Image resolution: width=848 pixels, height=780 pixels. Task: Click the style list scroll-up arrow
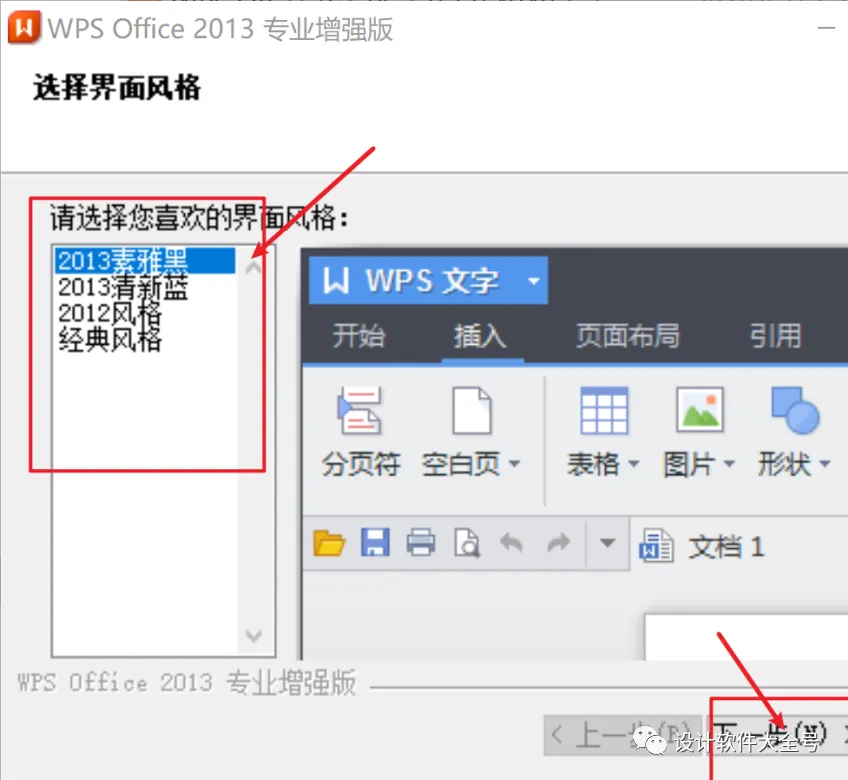tap(254, 268)
